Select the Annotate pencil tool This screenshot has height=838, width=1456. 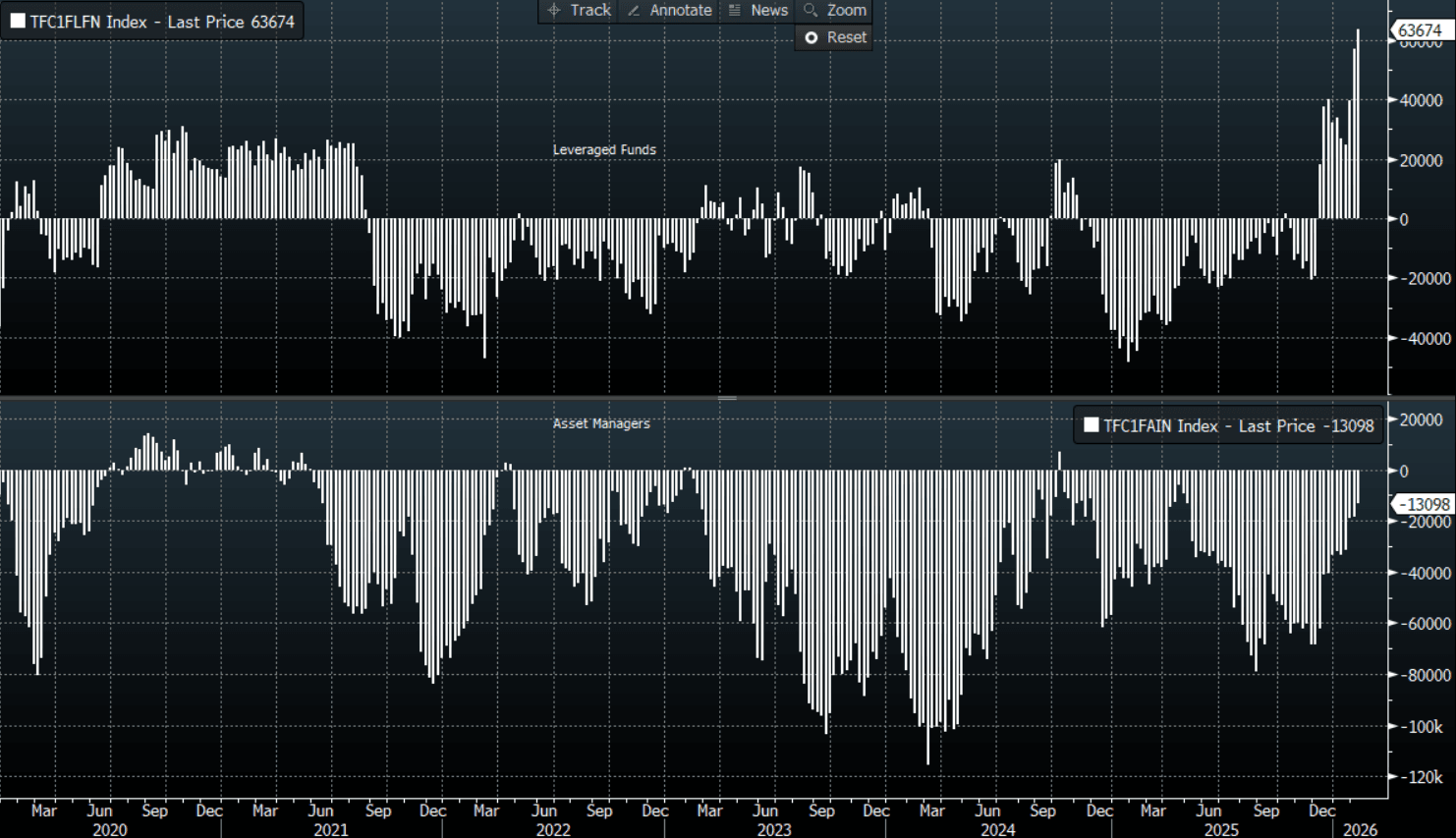[669, 10]
